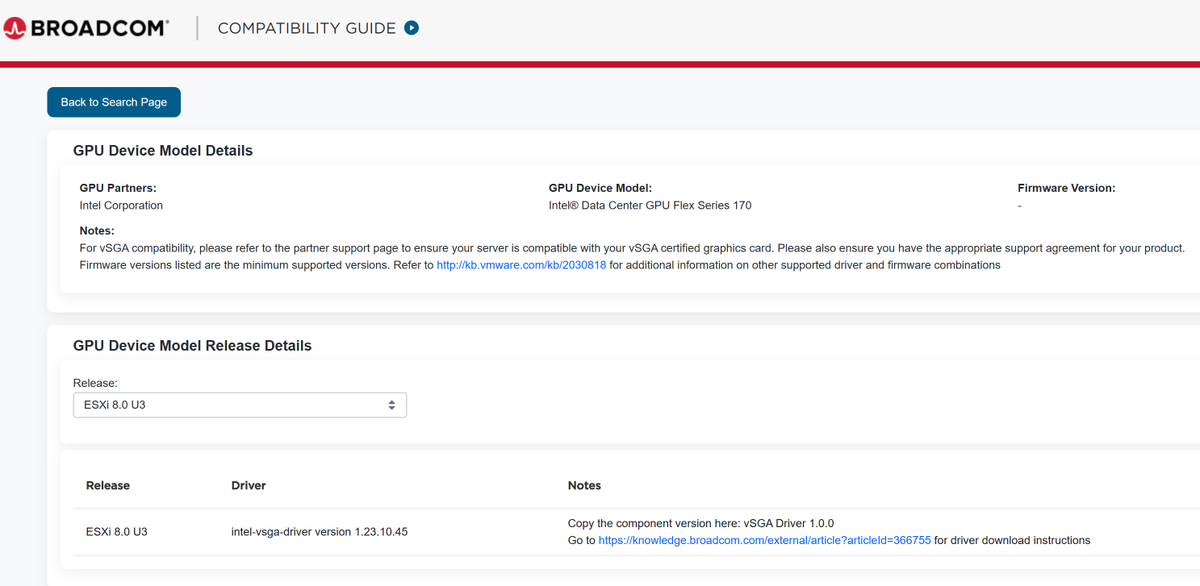Click the Notes label in device details

point(97,231)
